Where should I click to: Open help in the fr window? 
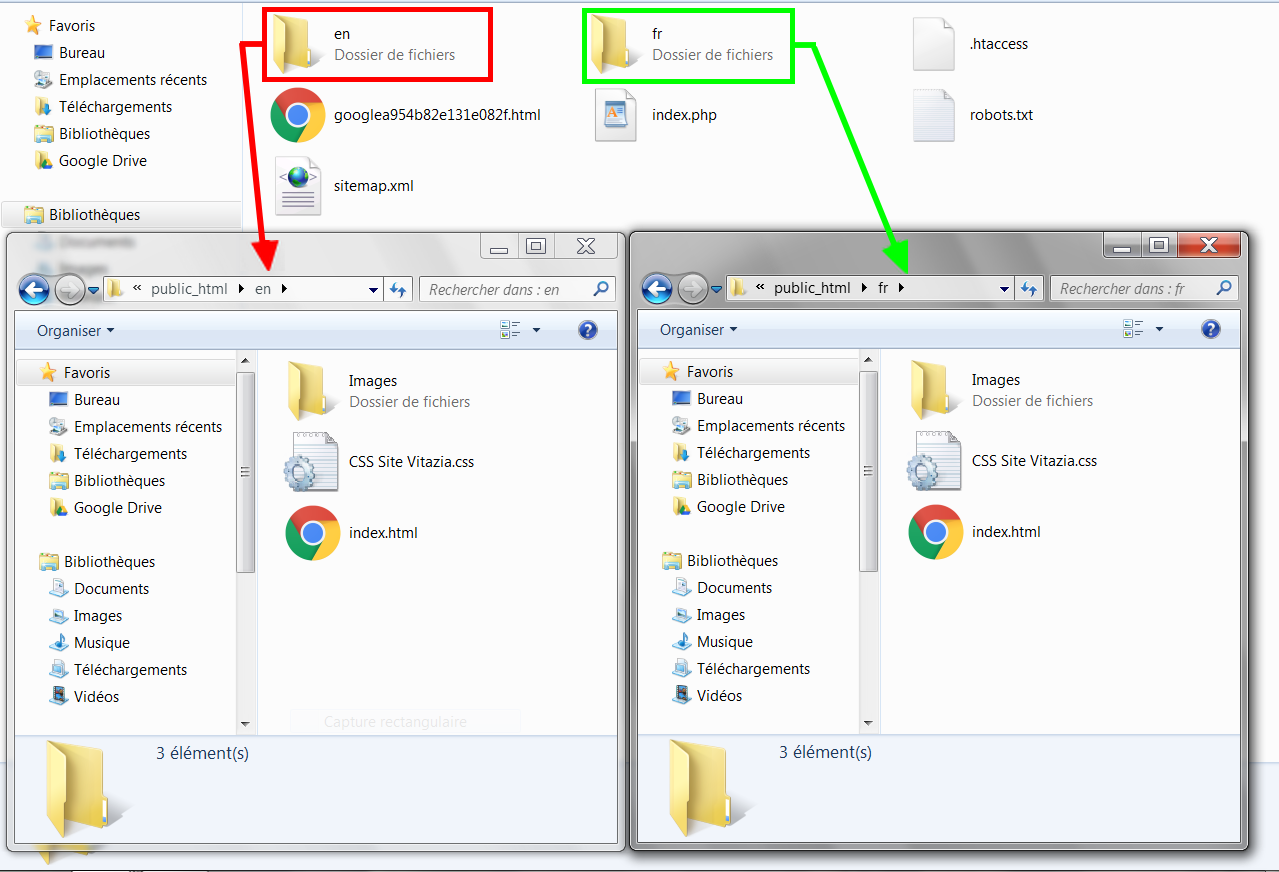1211,329
